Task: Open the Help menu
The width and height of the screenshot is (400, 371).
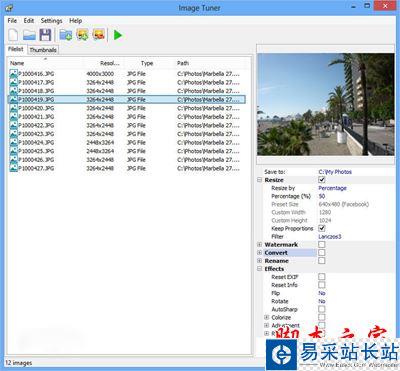Action: (76, 21)
